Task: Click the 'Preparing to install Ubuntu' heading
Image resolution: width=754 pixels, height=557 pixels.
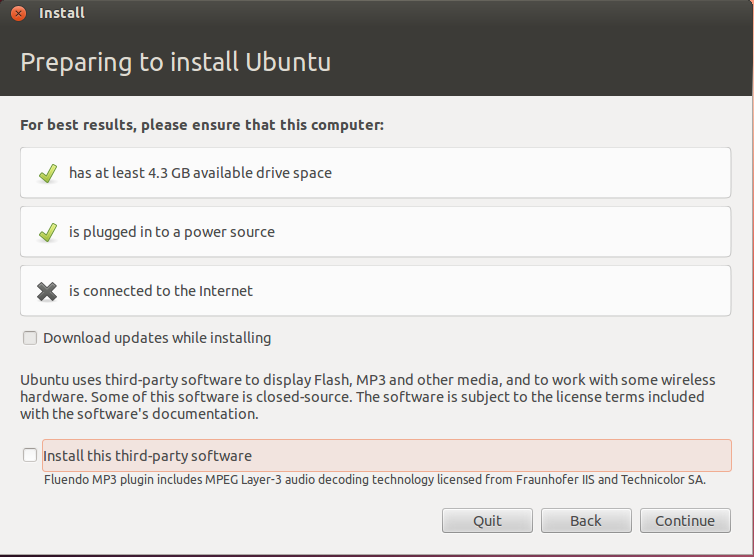Action: pyautogui.click(x=175, y=62)
